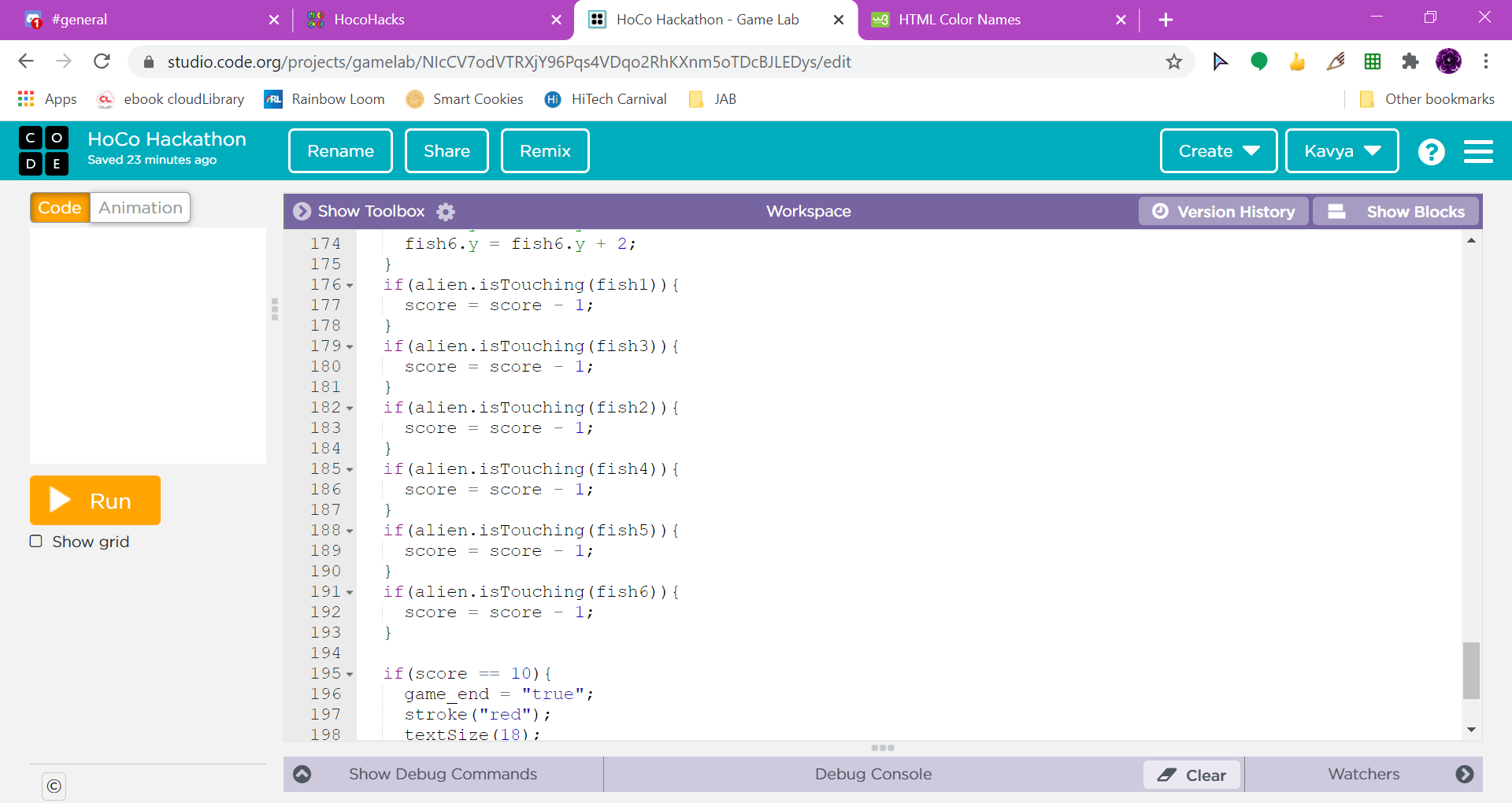1512x803 pixels.
Task: Open the help question mark icon
Action: pyautogui.click(x=1431, y=151)
